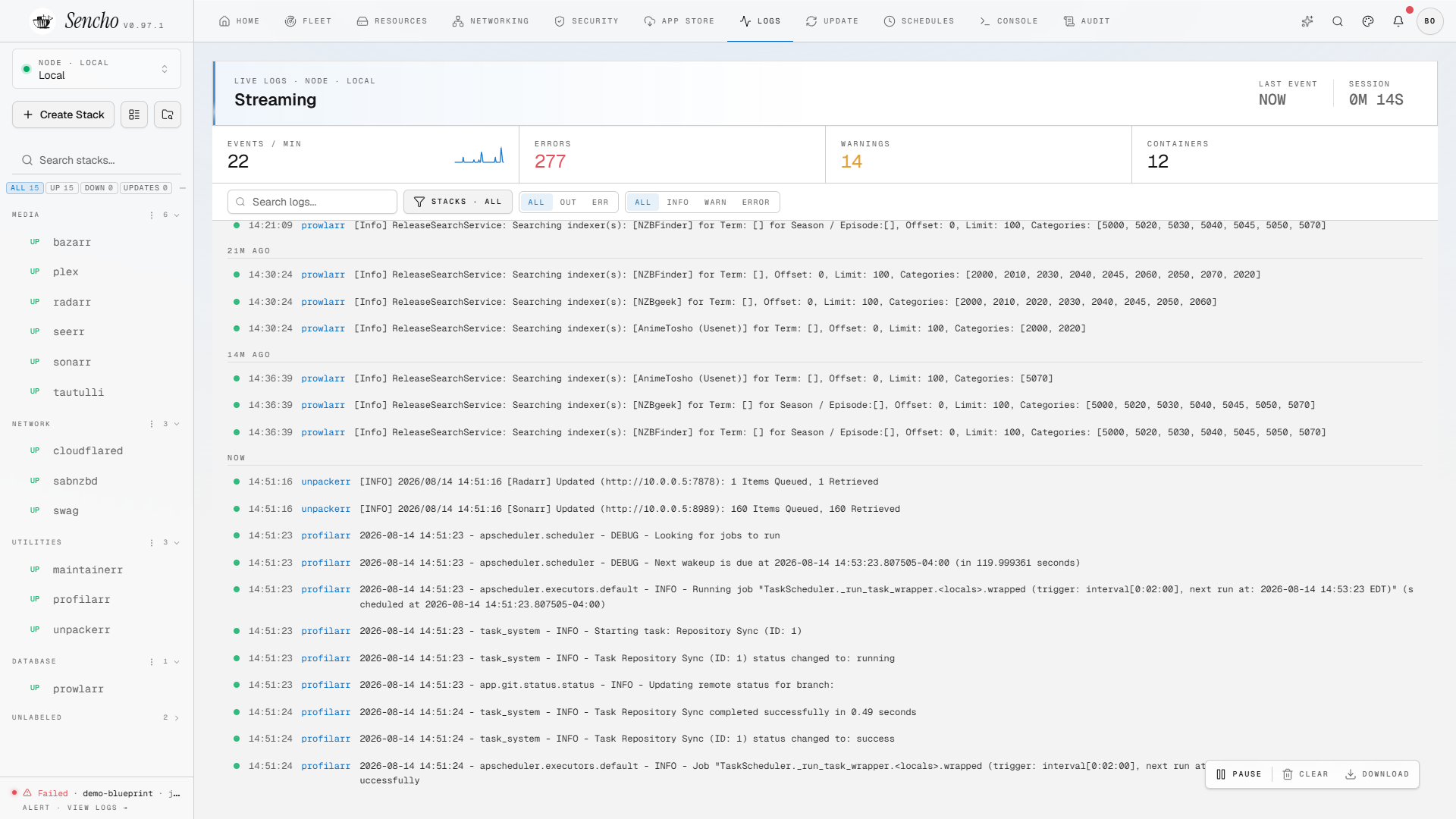Open the App Store tab

click(x=679, y=21)
